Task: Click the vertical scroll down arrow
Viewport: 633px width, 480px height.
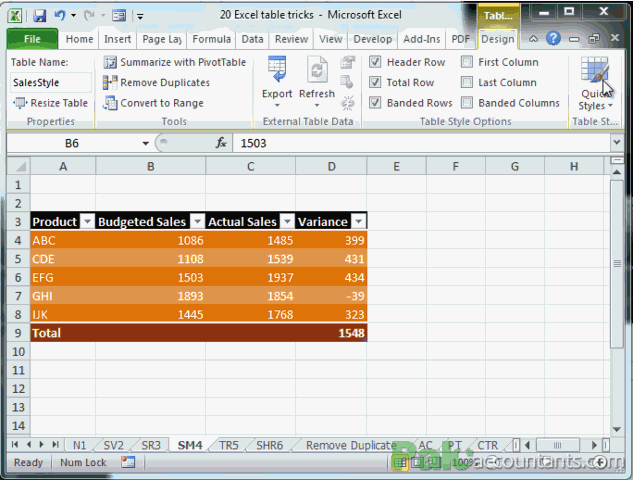Action: (x=616, y=430)
